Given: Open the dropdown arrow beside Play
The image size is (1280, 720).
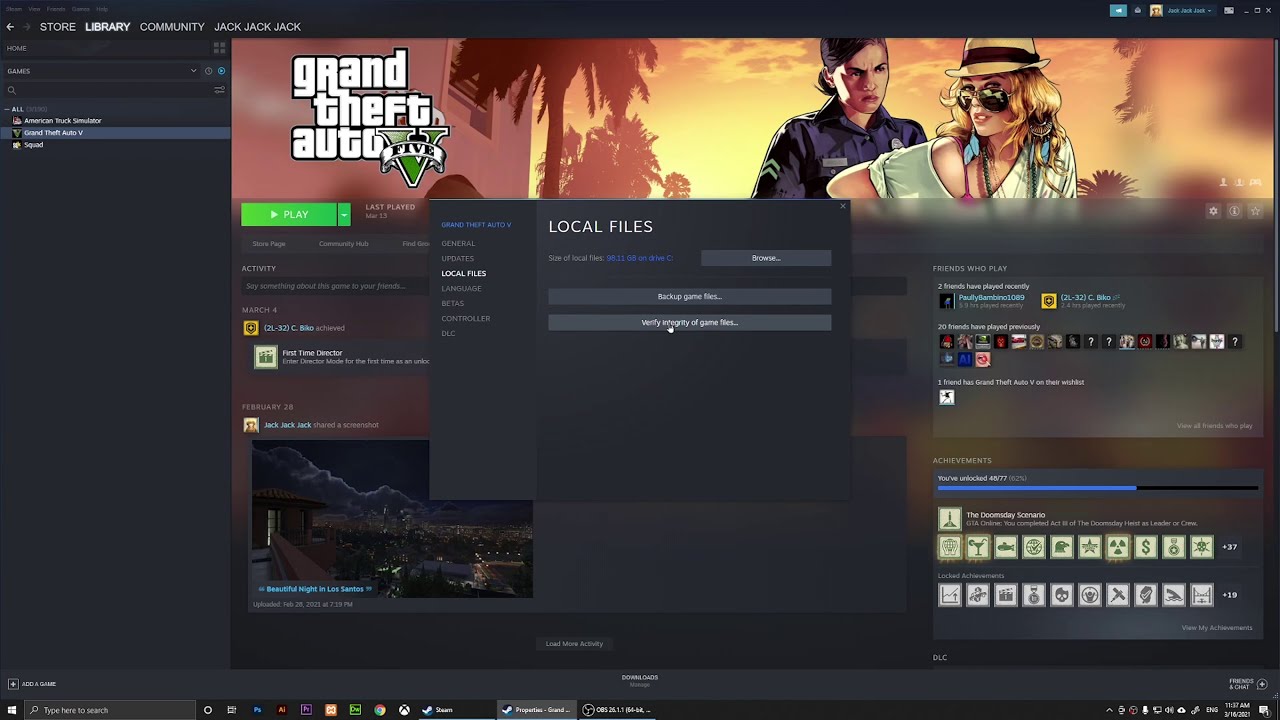Looking at the screenshot, I should [x=344, y=214].
